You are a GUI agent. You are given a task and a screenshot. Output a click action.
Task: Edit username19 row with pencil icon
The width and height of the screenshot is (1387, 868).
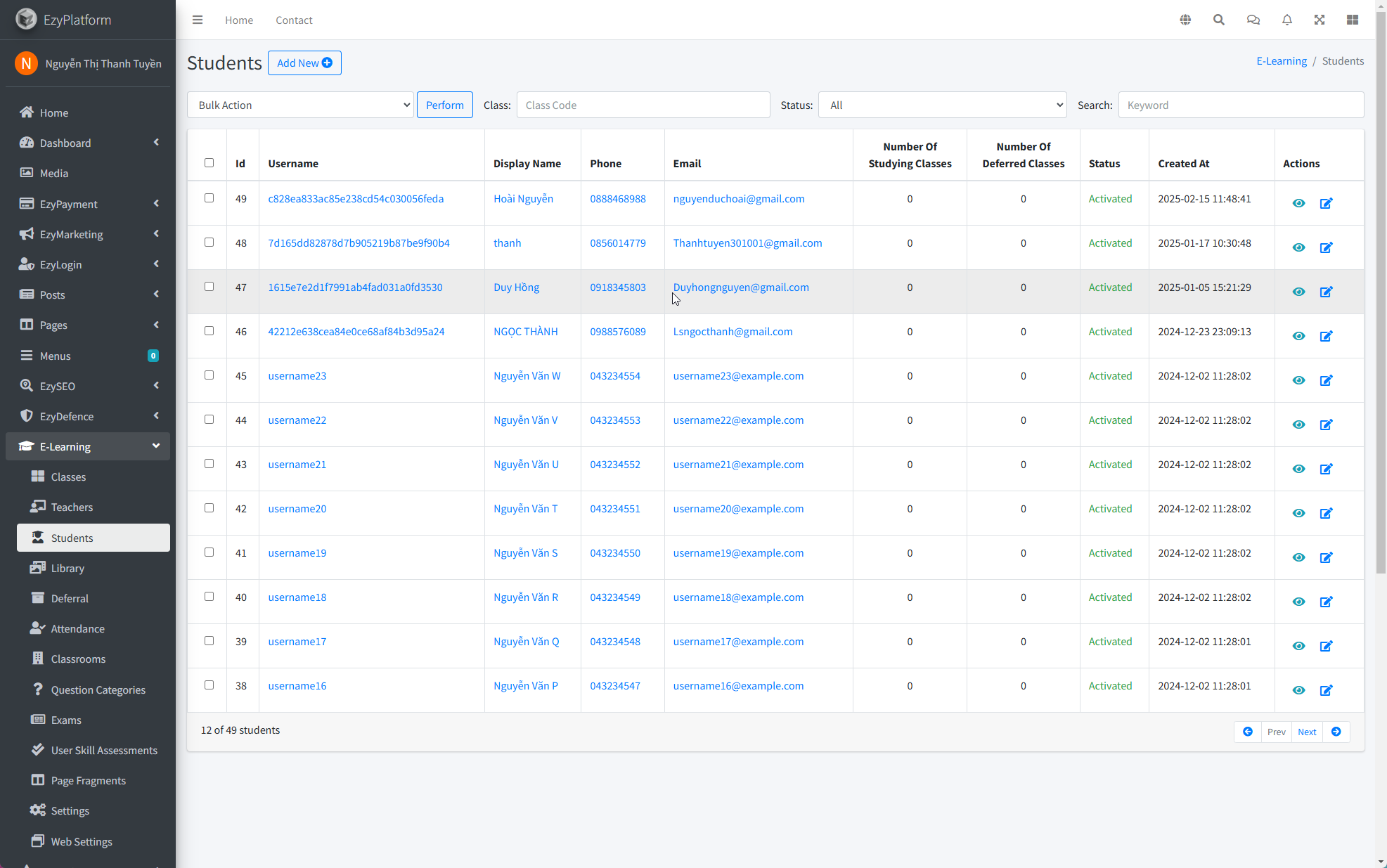point(1326,557)
